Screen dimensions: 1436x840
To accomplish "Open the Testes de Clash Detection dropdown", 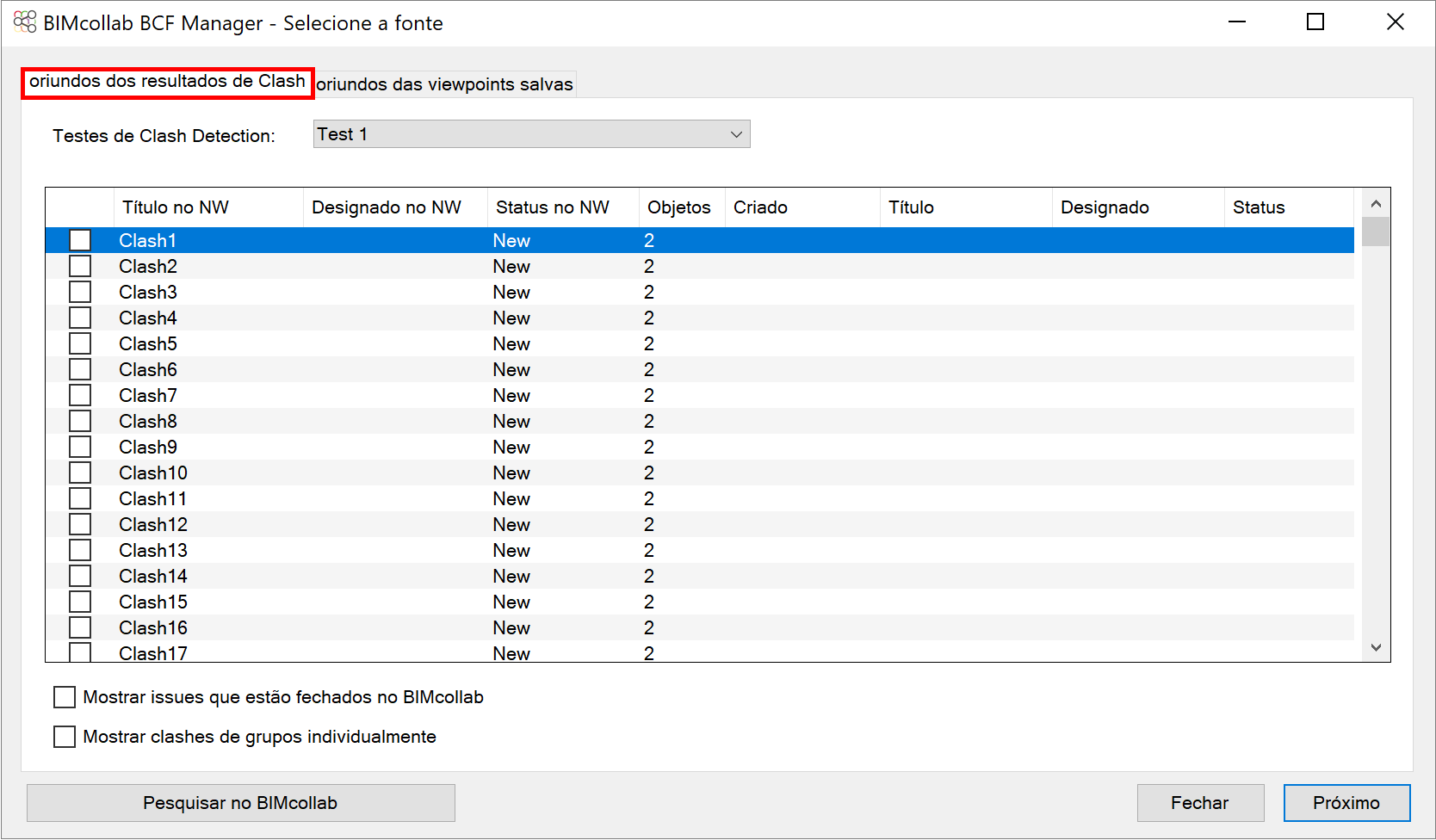I will point(532,134).
